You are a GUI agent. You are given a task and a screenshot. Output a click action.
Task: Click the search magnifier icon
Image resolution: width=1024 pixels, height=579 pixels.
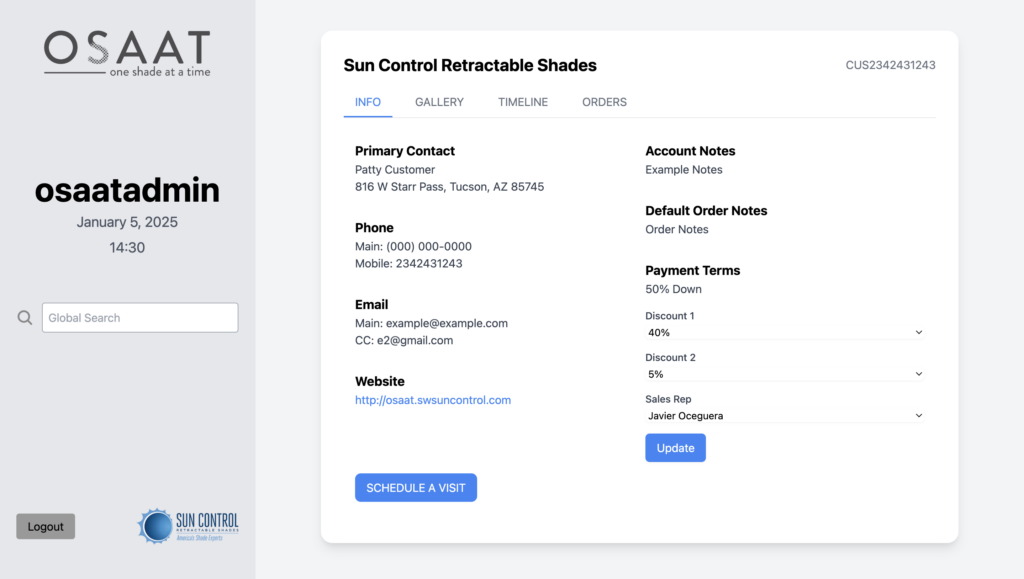[x=25, y=318]
